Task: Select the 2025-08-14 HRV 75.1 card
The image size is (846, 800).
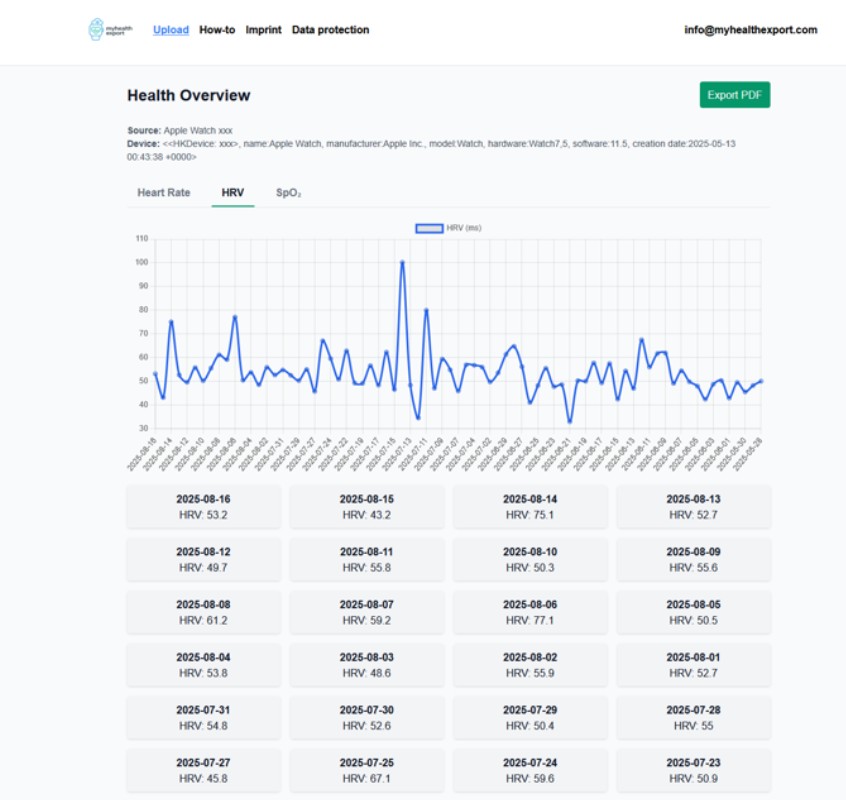Action: 530,506
